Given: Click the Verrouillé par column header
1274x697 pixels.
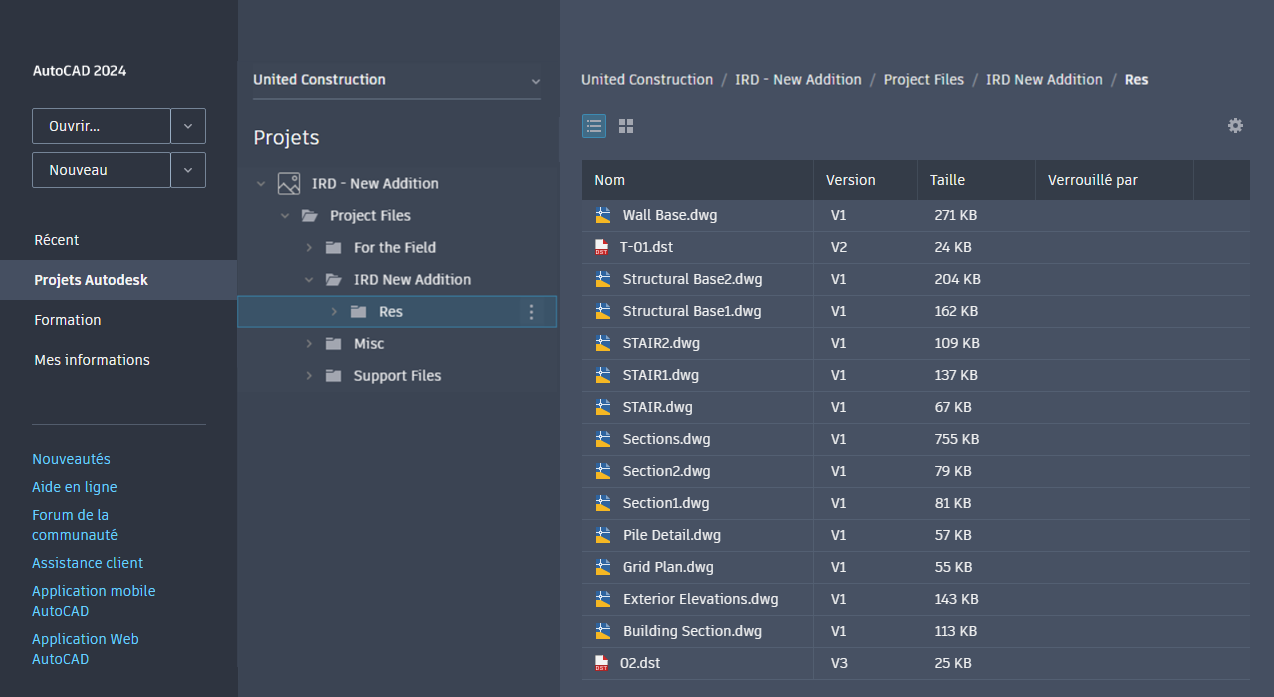Looking at the screenshot, I should pos(1114,180).
